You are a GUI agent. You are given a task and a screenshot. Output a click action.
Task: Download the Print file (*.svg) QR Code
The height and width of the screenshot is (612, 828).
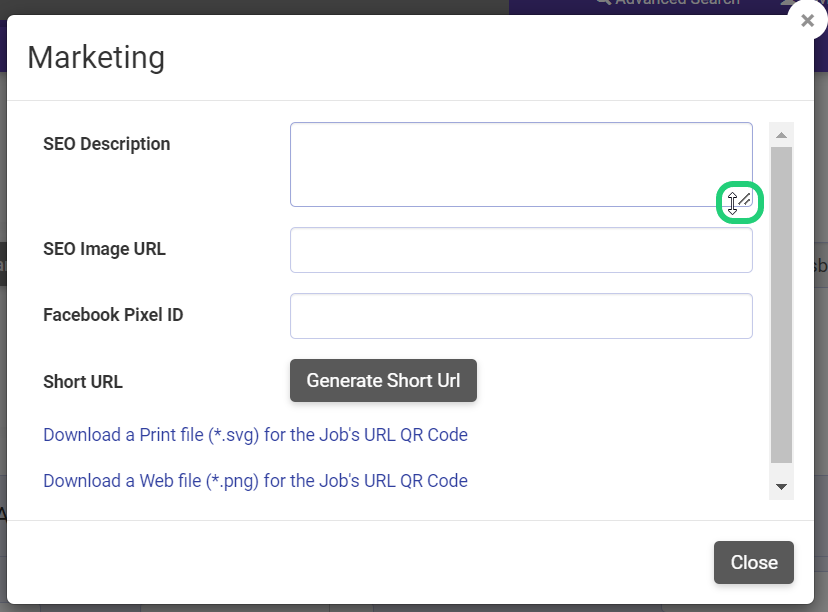[x=256, y=435]
